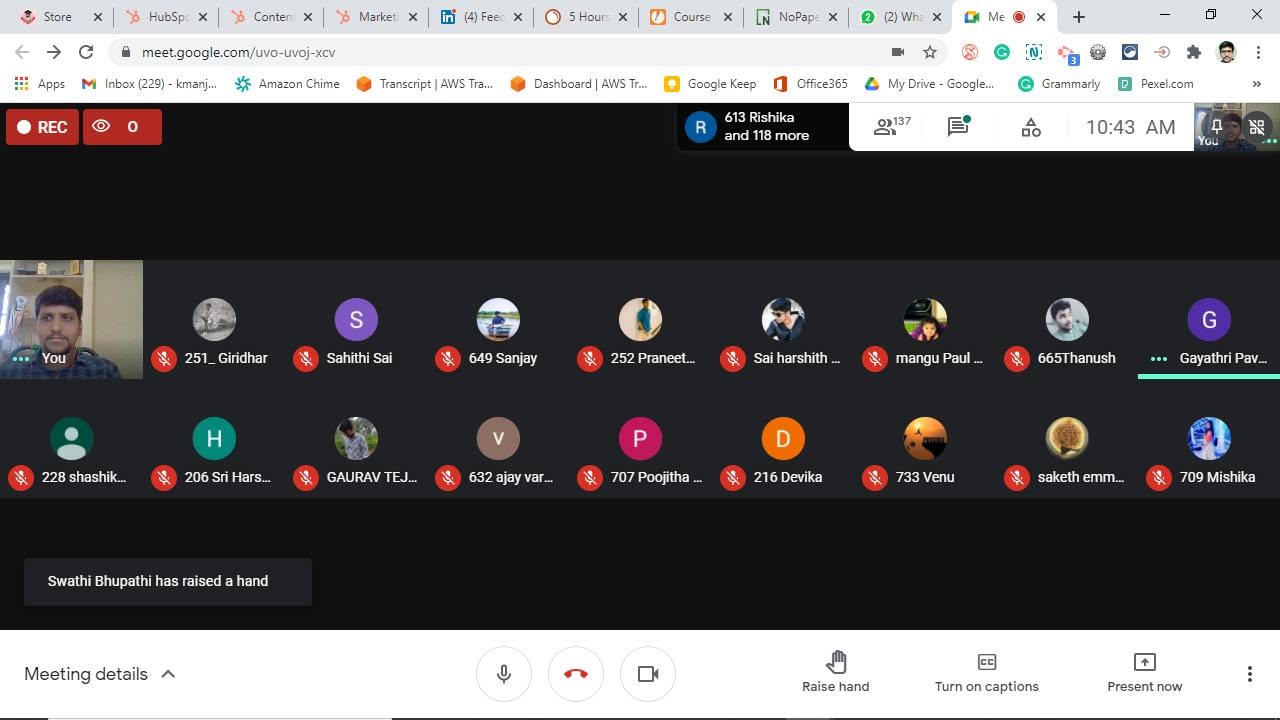
Task: Click the 228 shashik... default avatar
Action: (71, 439)
